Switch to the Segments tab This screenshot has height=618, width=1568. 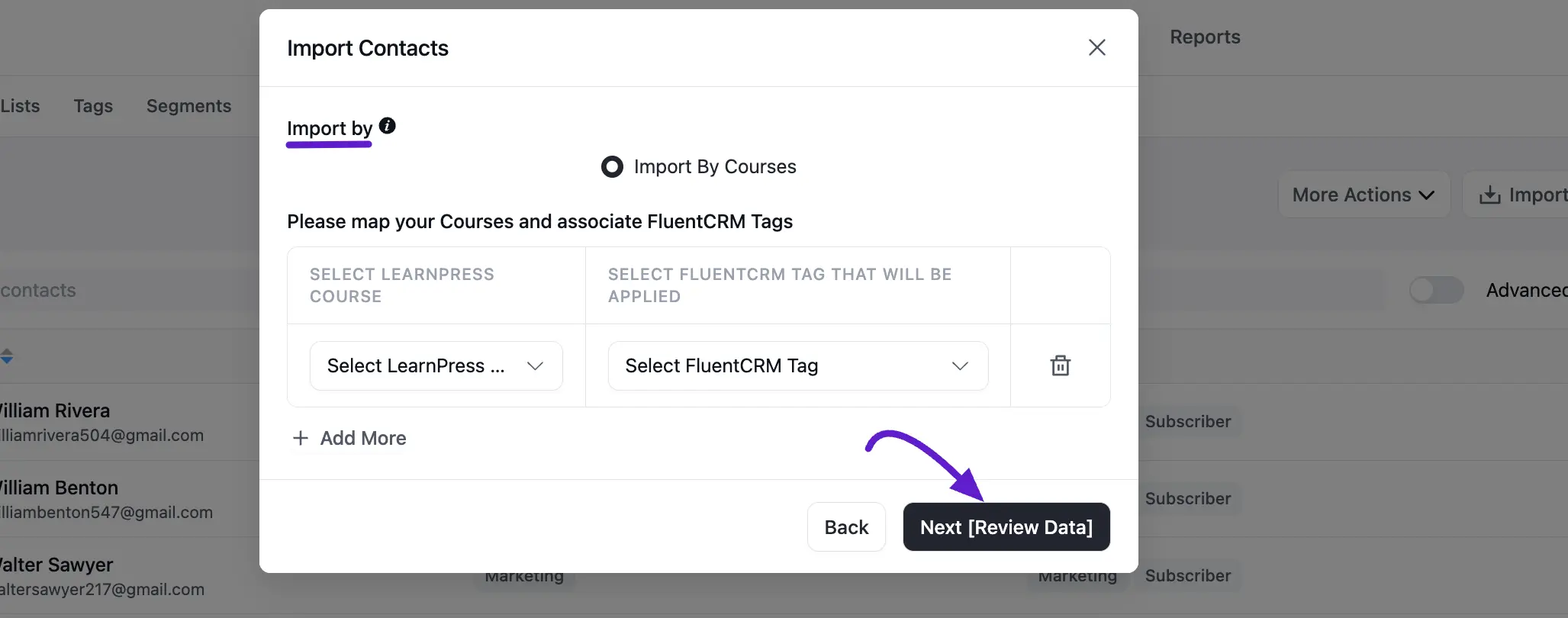[188, 106]
